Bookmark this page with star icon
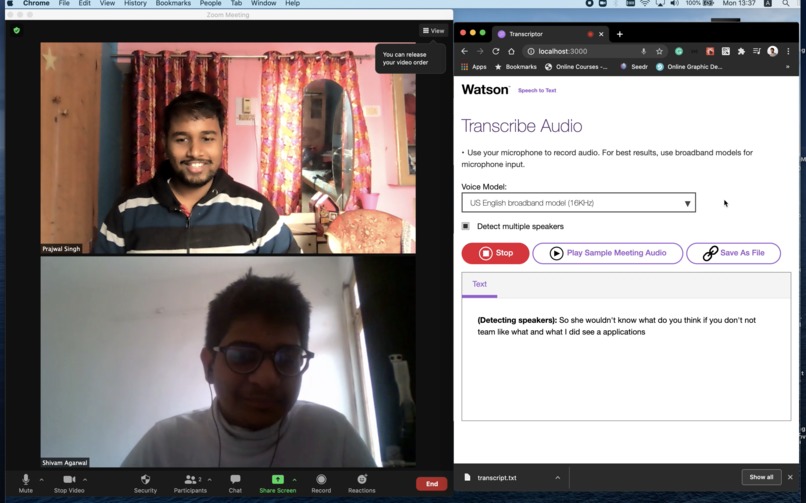Image resolution: width=806 pixels, height=503 pixels. 660,51
